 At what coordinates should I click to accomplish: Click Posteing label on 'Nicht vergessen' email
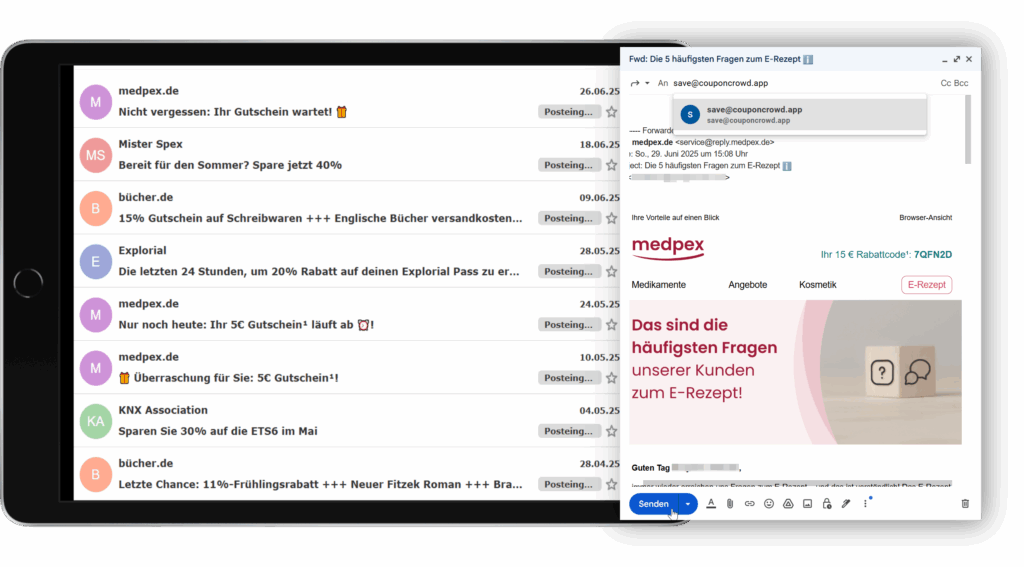point(569,112)
